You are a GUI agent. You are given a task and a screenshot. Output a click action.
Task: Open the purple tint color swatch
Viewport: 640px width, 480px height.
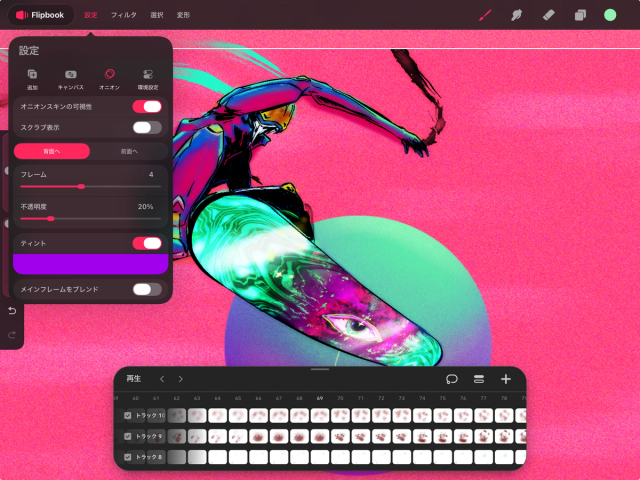(x=91, y=264)
